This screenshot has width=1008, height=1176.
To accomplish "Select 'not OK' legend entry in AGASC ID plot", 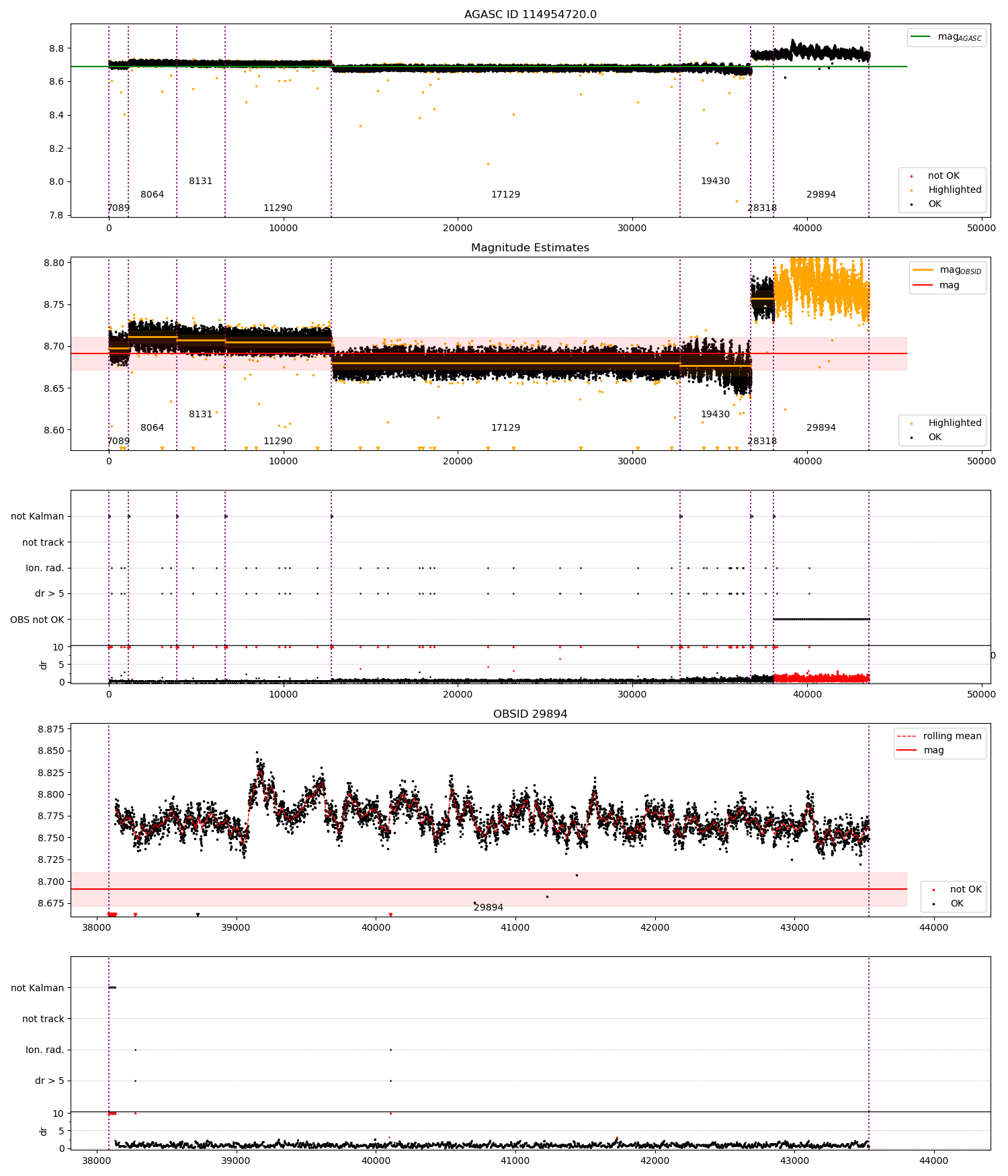I will point(943,176).
